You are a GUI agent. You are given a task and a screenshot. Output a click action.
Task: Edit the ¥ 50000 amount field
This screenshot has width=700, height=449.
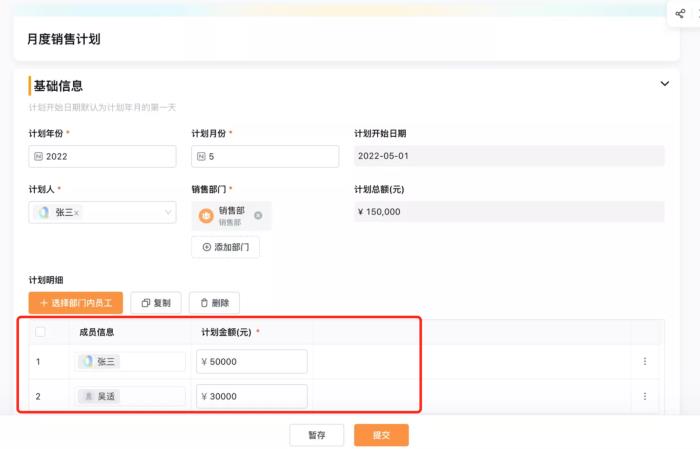pos(252,362)
